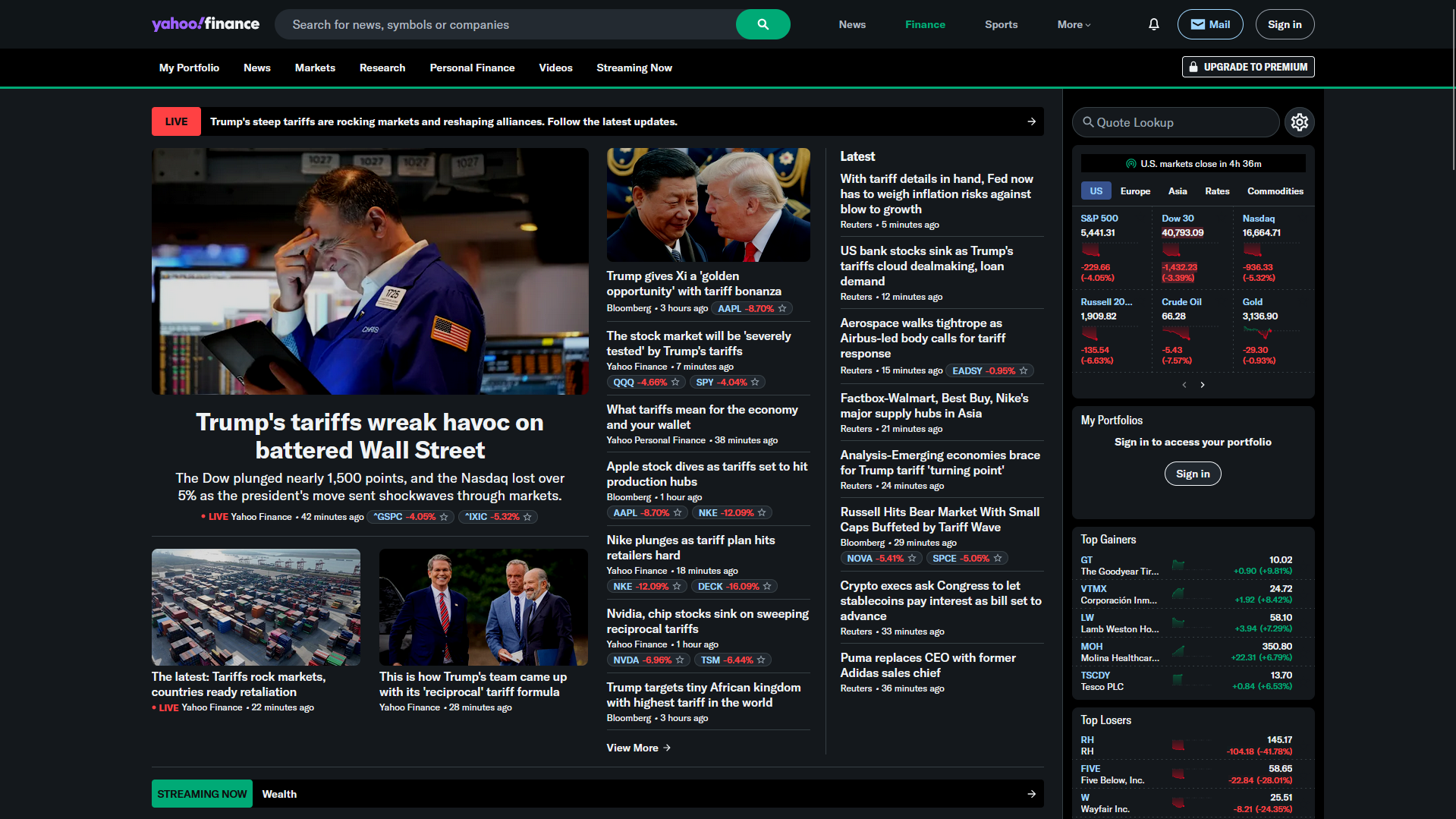Select the US markets tab
This screenshot has height=819, width=1456.
[x=1096, y=191]
